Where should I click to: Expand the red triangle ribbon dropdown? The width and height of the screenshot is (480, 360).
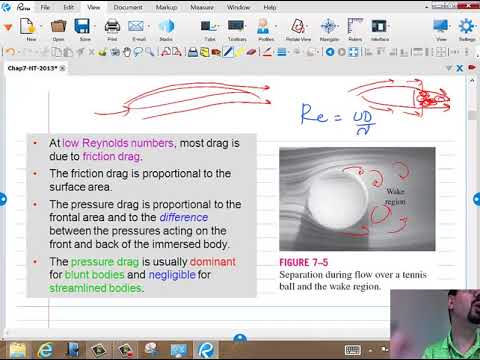pyautogui.click(x=8, y=27)
